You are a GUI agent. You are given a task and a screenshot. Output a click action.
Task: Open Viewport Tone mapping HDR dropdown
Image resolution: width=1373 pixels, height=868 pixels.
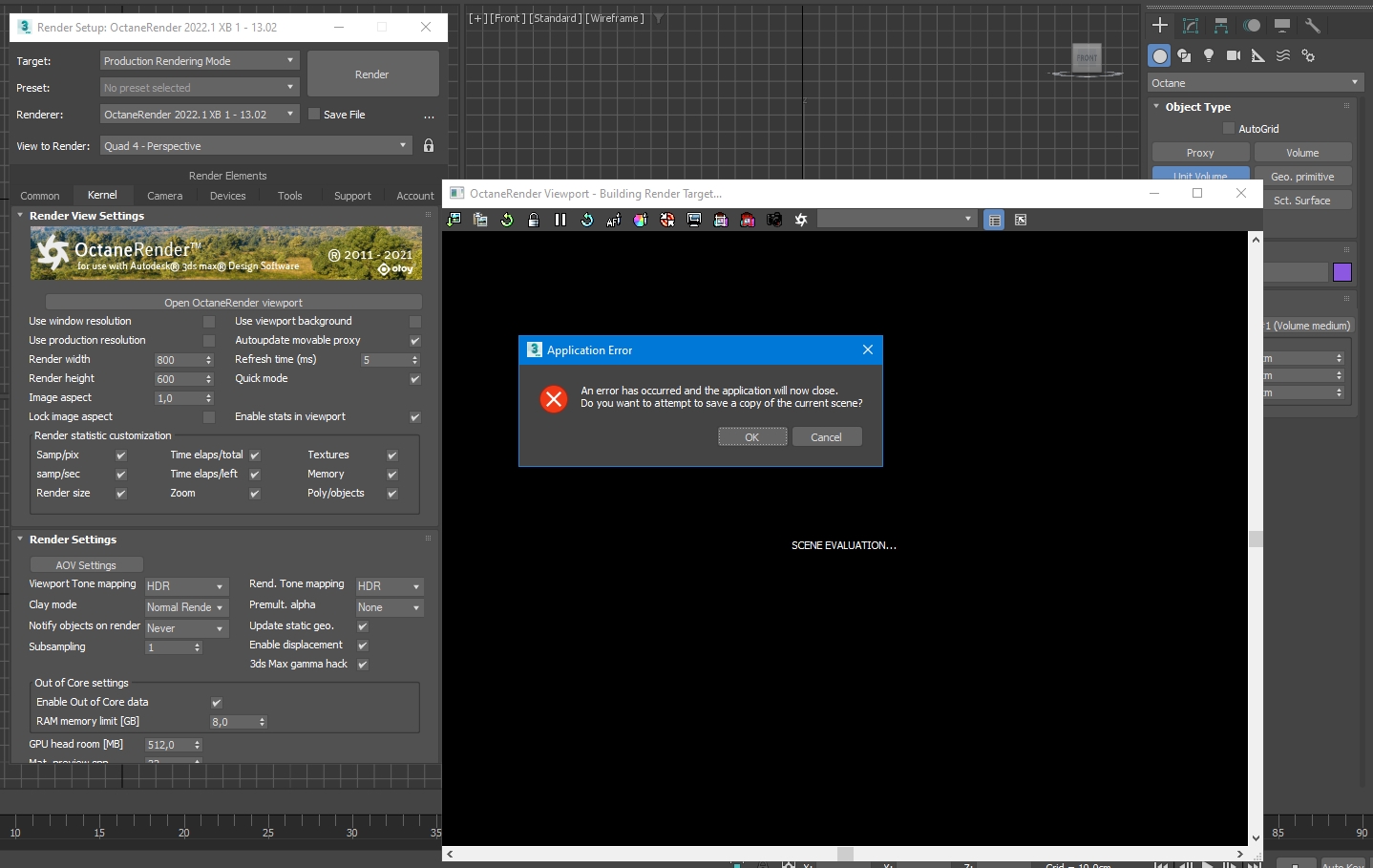point(185,586)
